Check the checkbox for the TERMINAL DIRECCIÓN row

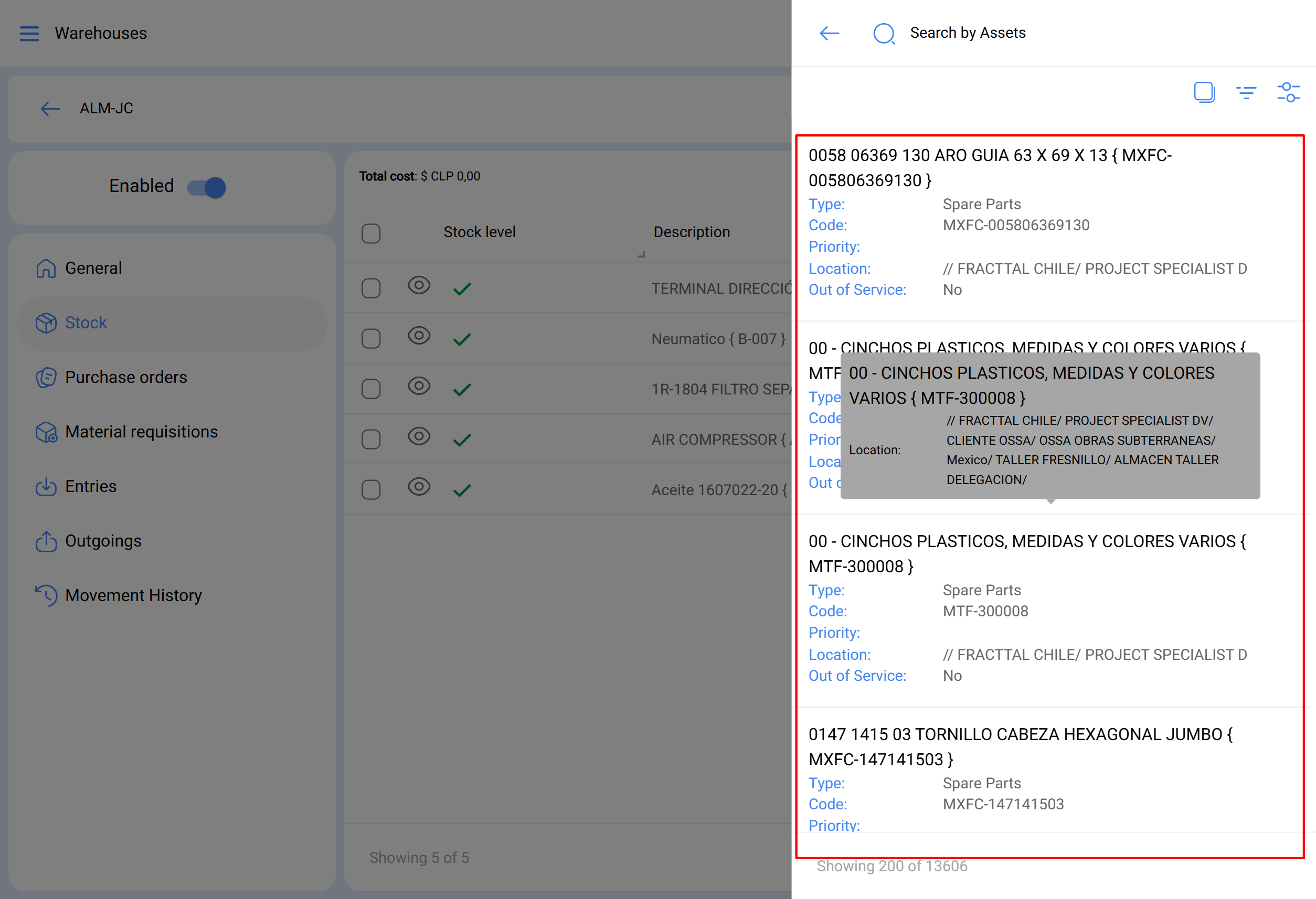371,288
